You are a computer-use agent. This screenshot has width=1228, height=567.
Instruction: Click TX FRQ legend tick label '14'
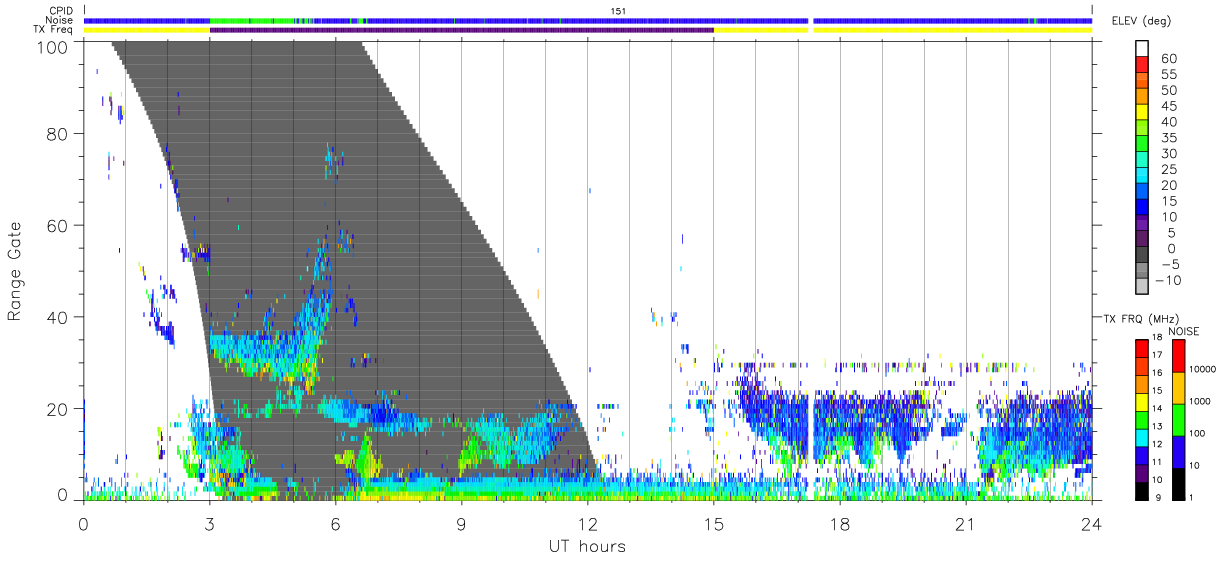[x=1159, y=408]
